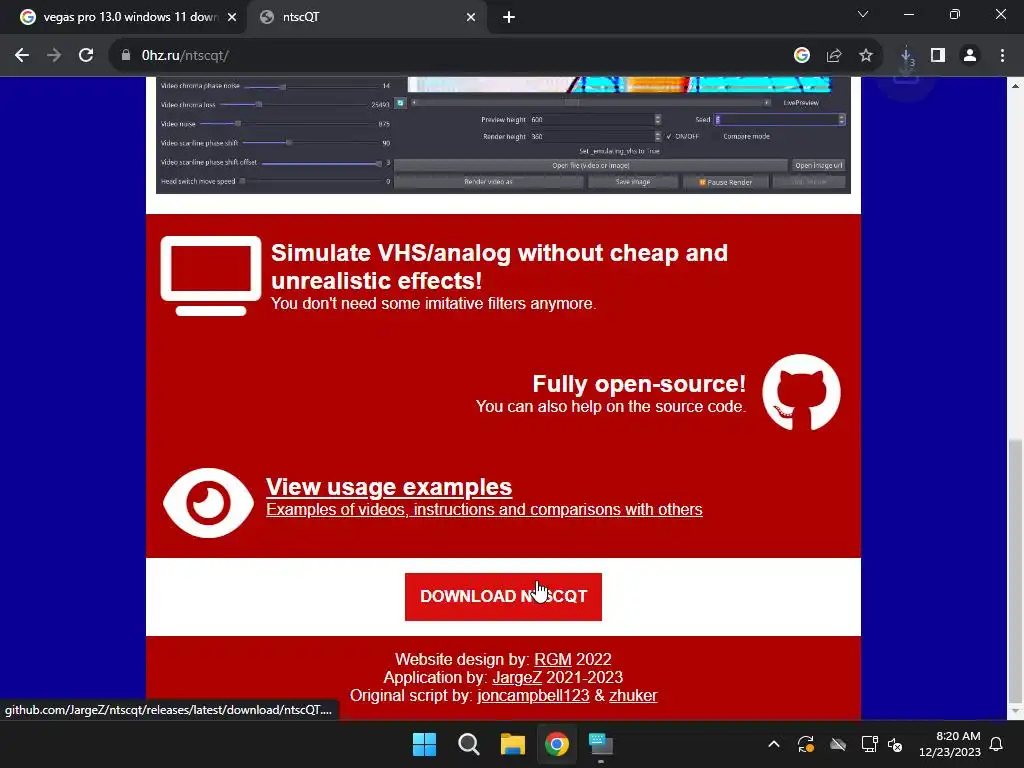This screenshot has width=1024, height=768.
Task: Click the eye icon beside usage examples
Action: [x=208, y=503]
